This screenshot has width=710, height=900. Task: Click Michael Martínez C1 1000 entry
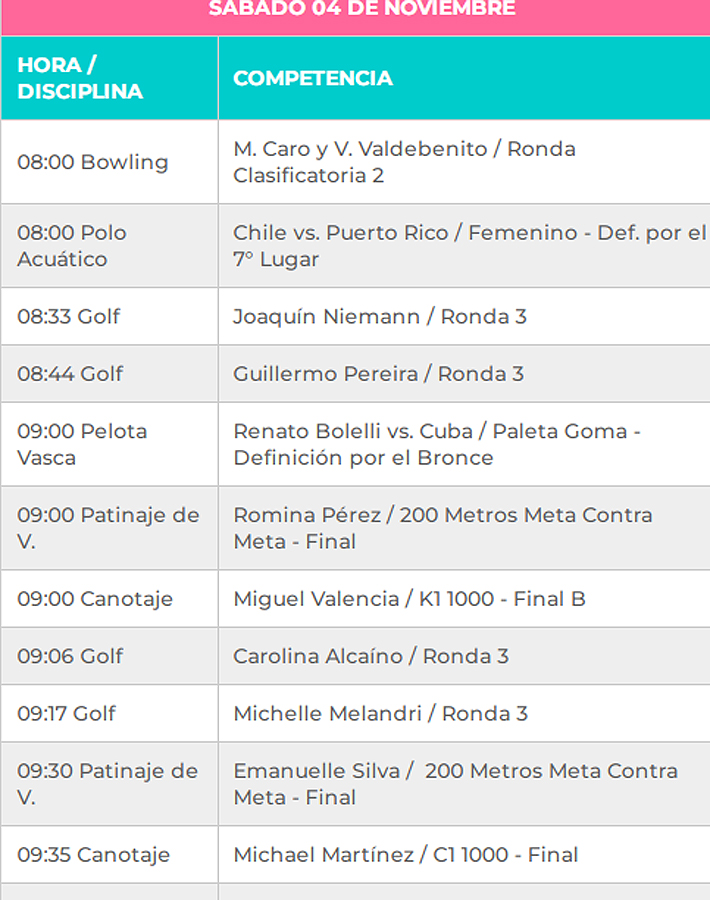point(405,855)
